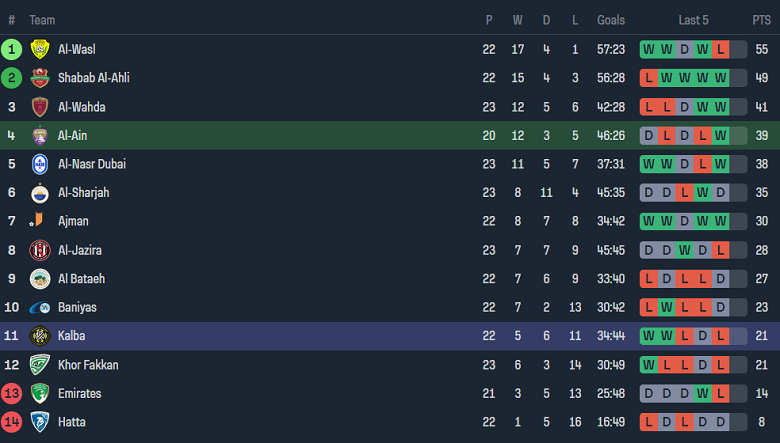Open the Al-Sharjah team link
The height and width of the screenshot is (443, 780).
click(83, 193)
